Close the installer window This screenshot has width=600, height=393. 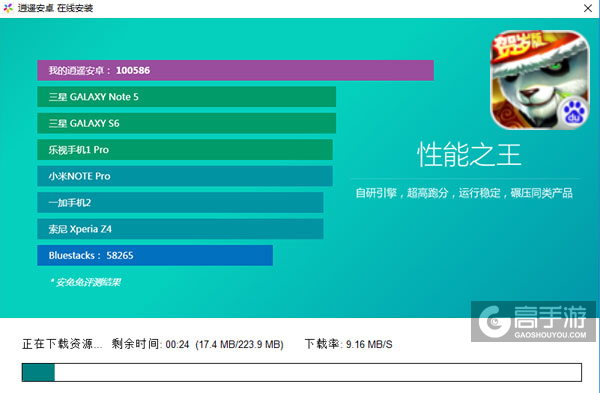pos(588,8)
